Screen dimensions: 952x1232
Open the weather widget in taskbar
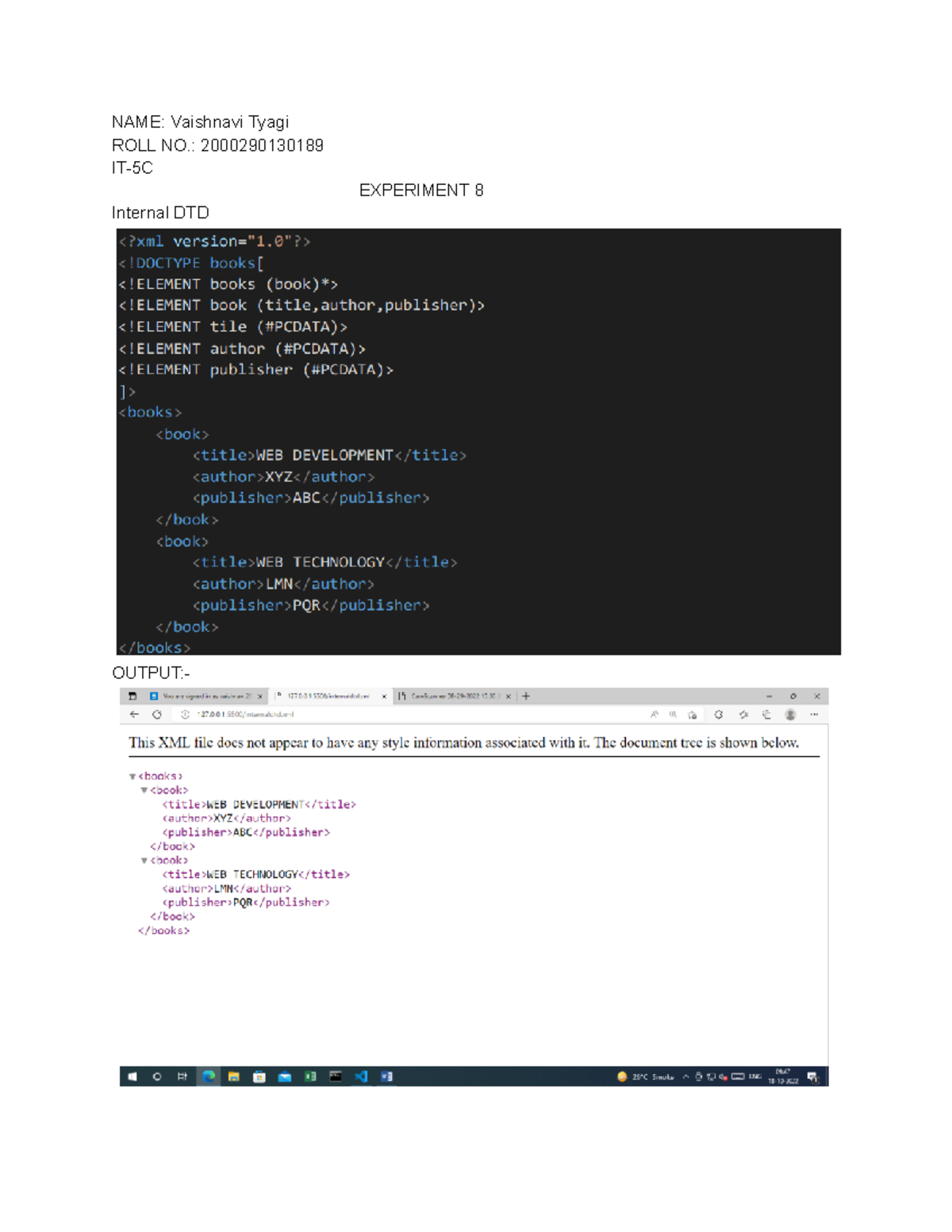645,1077
